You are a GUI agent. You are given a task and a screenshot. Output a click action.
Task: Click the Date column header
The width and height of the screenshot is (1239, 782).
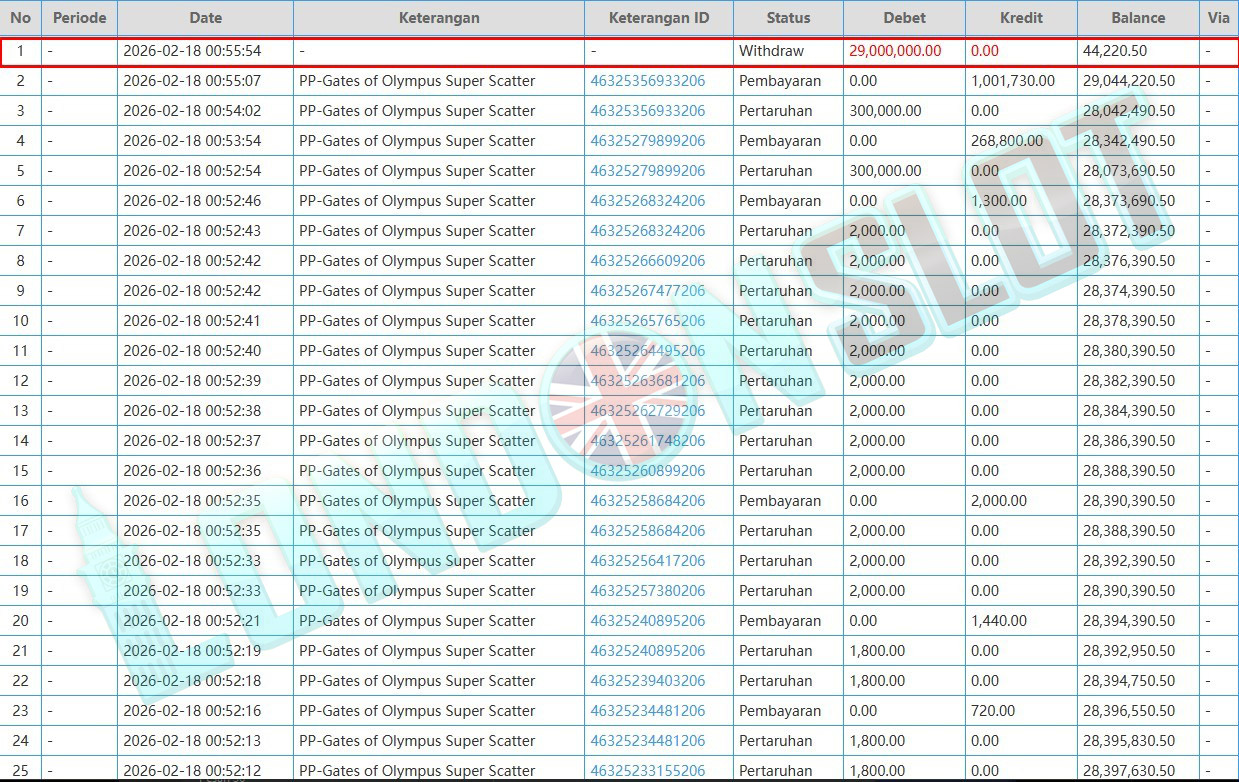pyautogui.click(x=205, y=18)
